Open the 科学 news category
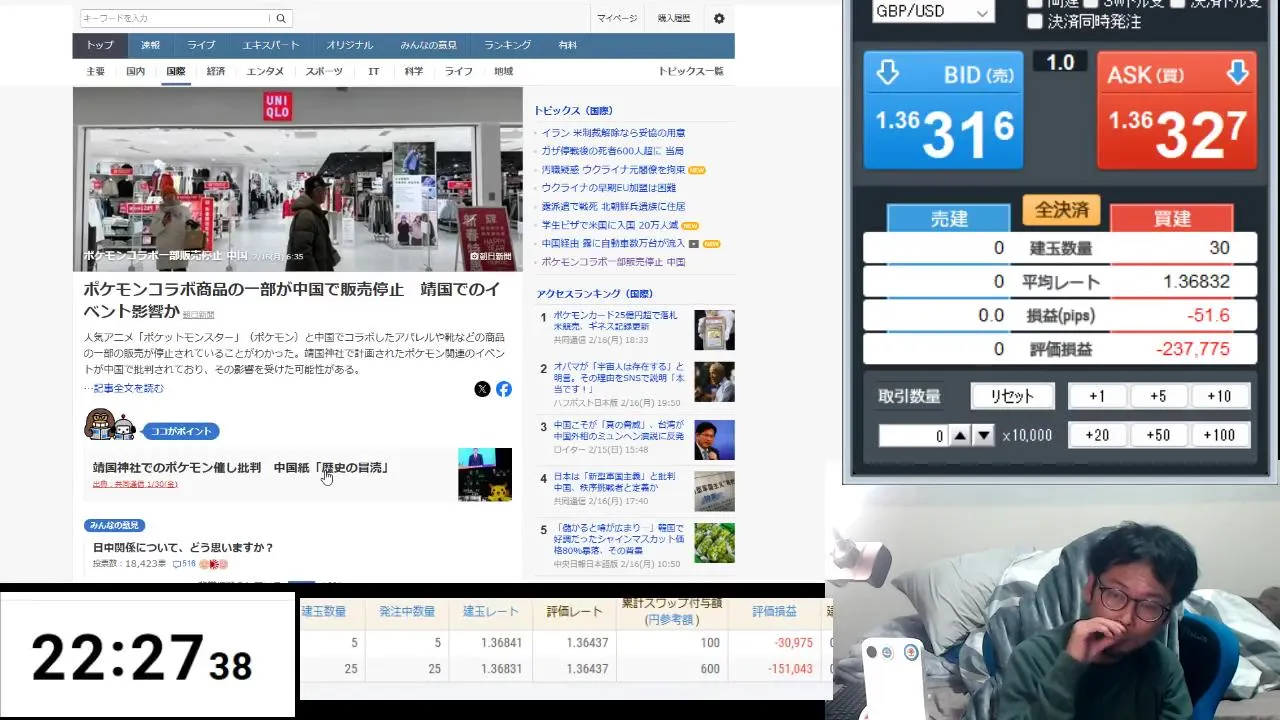1280x720 pixels. [414, 72]
